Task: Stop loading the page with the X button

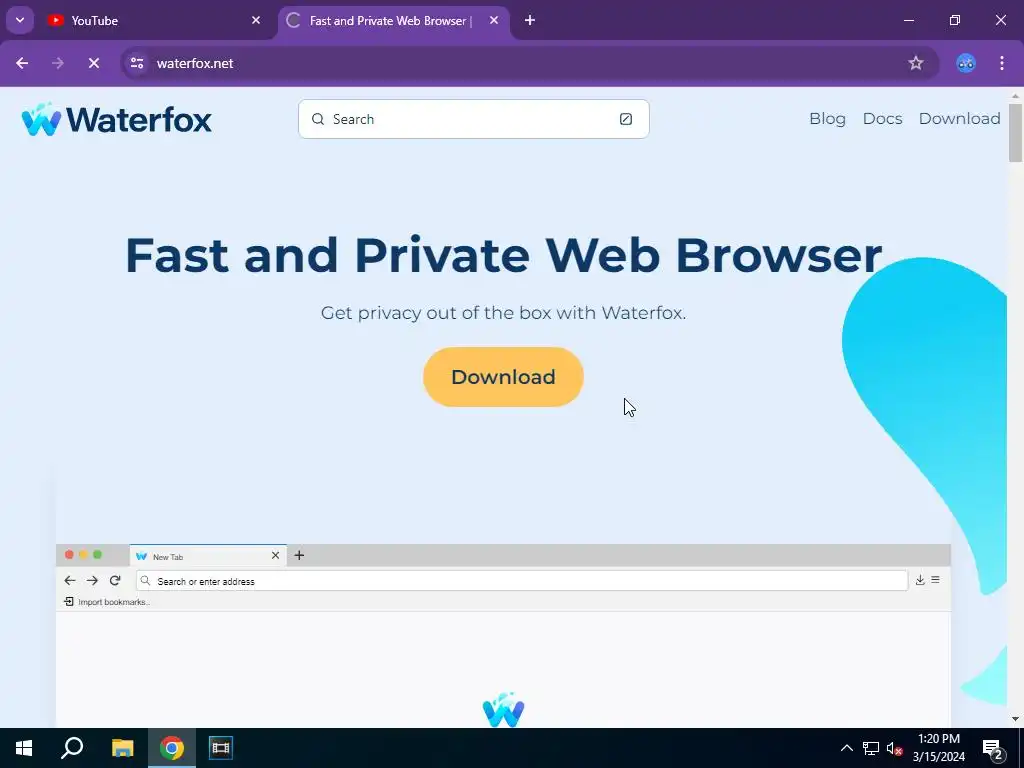Action: (93, 63)
